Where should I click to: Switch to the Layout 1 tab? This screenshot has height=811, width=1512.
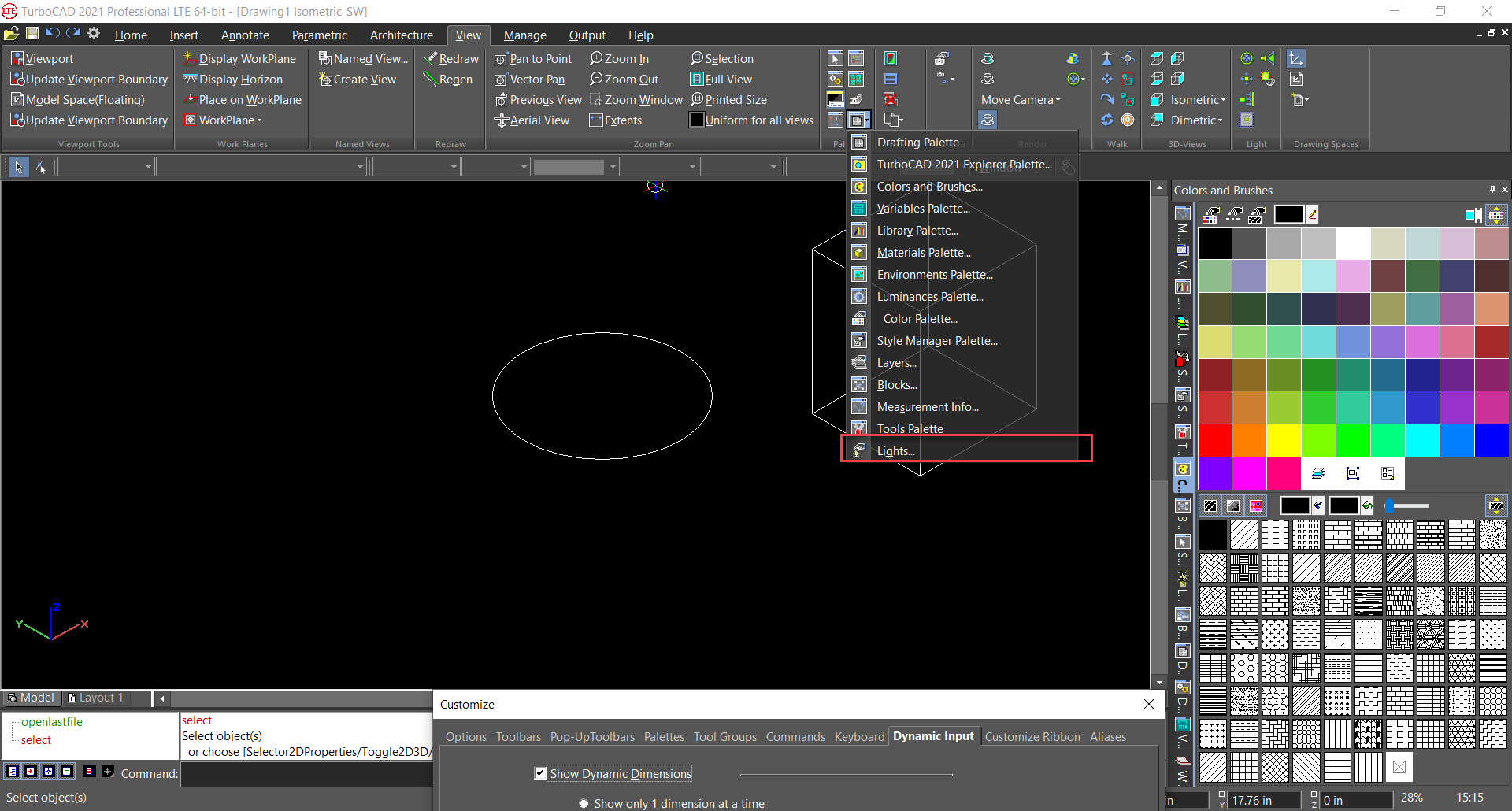[96, 698]
